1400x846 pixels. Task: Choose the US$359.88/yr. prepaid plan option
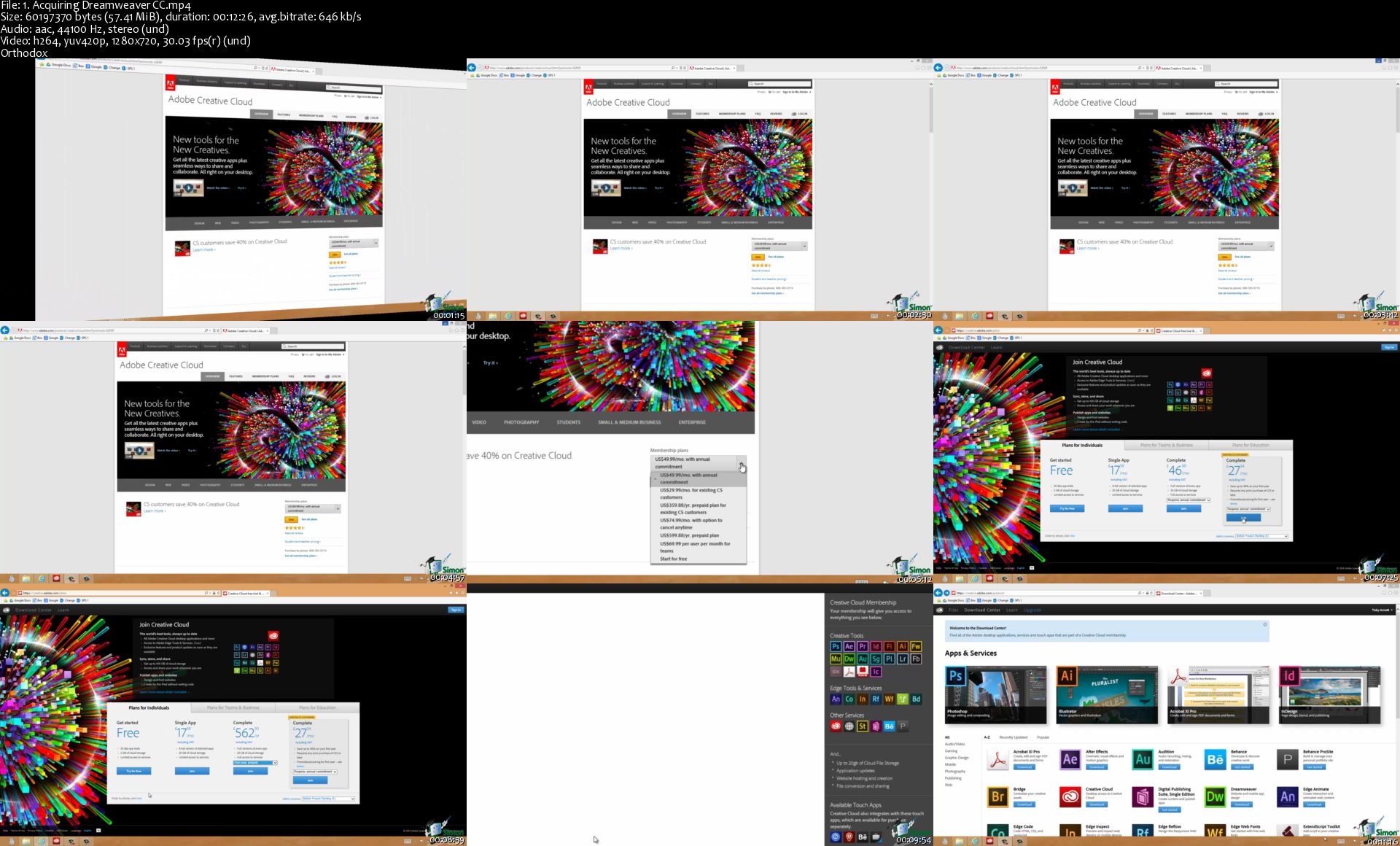pos(697,508)
